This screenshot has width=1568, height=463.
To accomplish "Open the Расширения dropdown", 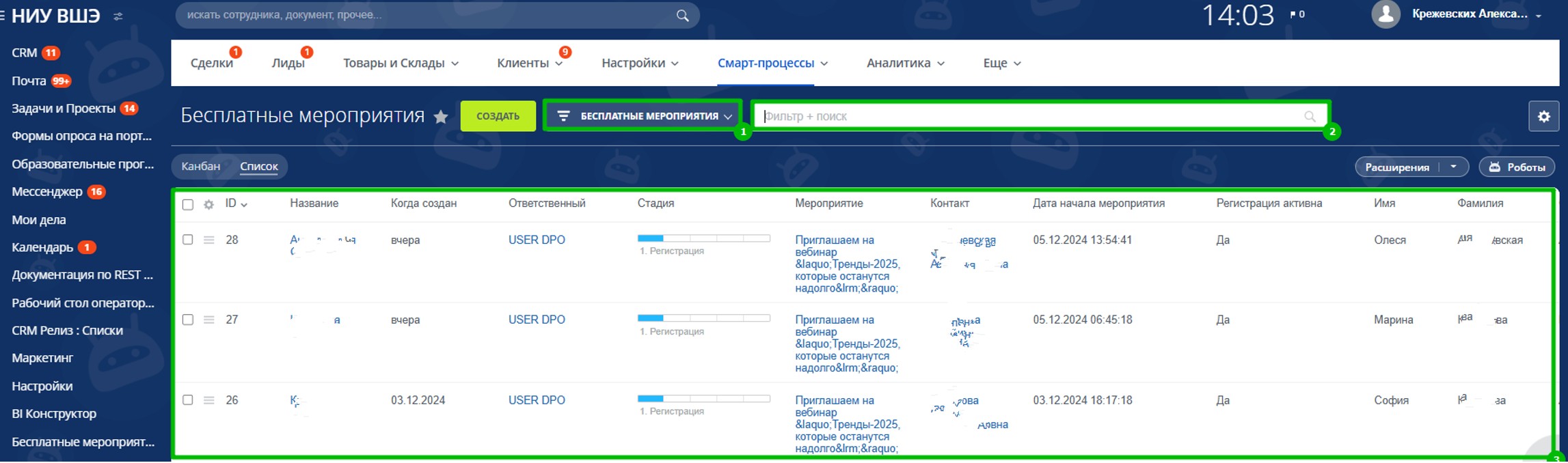I will [1453, 167].
